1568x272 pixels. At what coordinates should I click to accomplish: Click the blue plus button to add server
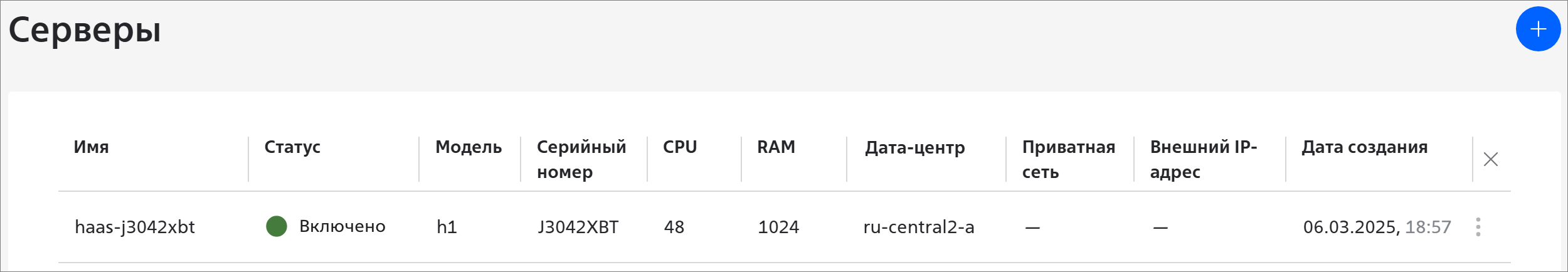[x=1538, y=29]
